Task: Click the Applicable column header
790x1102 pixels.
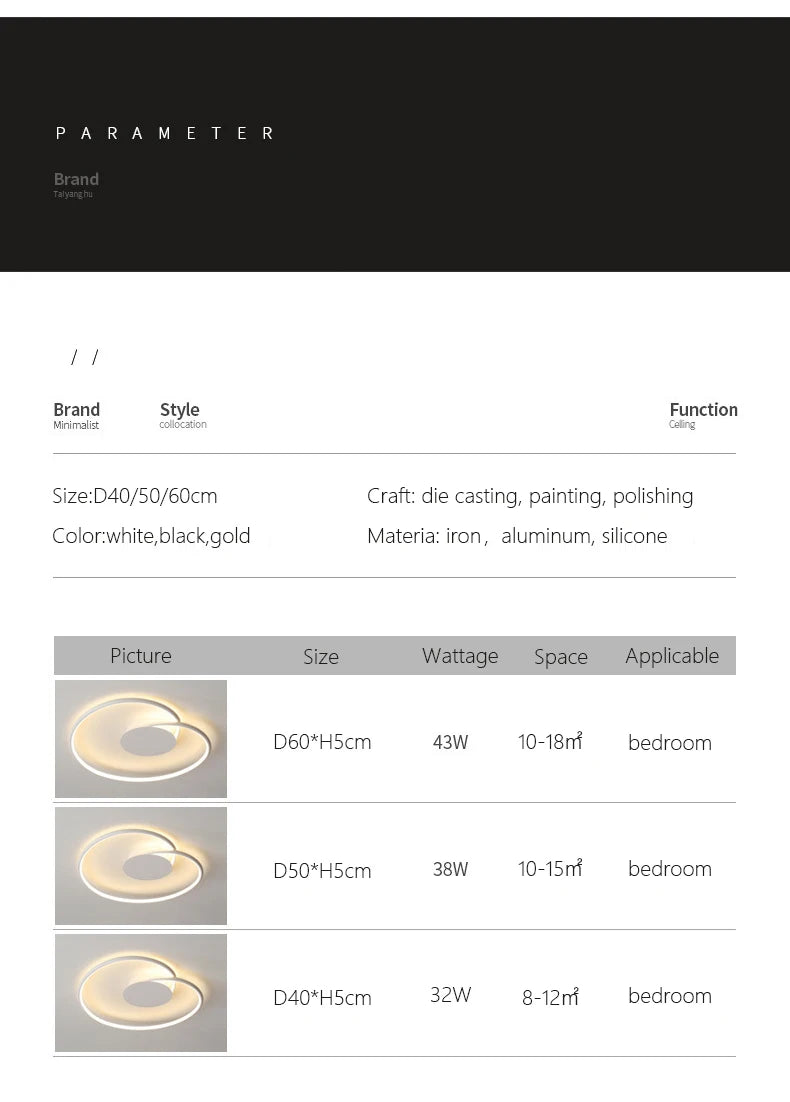Action: (x=672, y=656)
